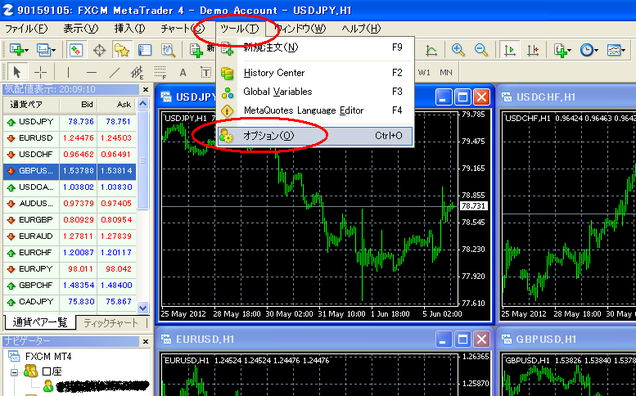Screen dimensions: 636x396
Task: Open the new chart dropdown arrow
Action: [27, 51]
